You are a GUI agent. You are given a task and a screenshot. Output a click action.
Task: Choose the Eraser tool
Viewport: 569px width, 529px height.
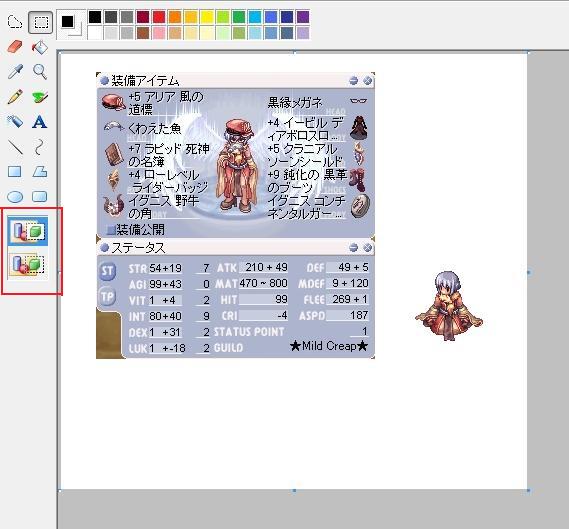click(x=15, y=47)
